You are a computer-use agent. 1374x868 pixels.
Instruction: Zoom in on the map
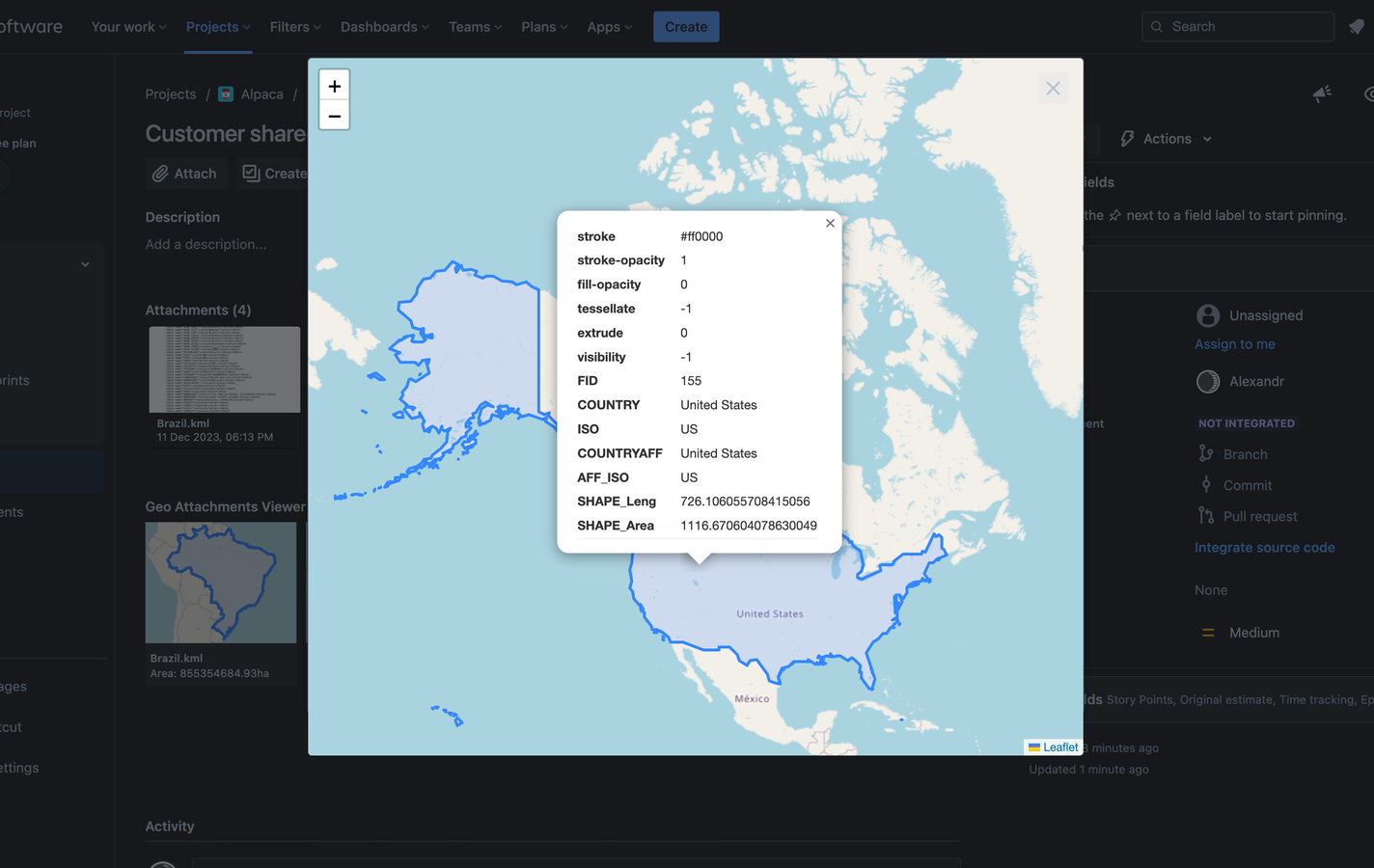click(x=334, y=86)
